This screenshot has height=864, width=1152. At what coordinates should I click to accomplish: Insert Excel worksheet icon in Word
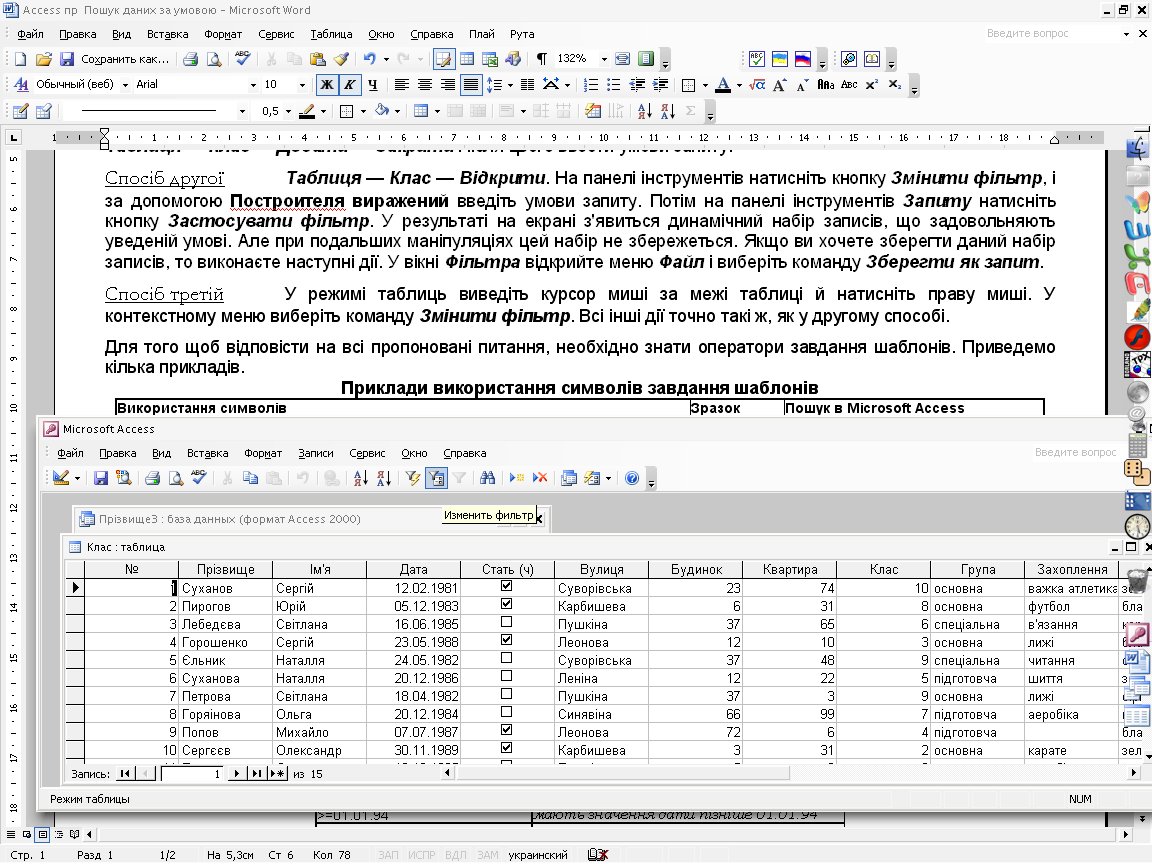tap(490, 59)
